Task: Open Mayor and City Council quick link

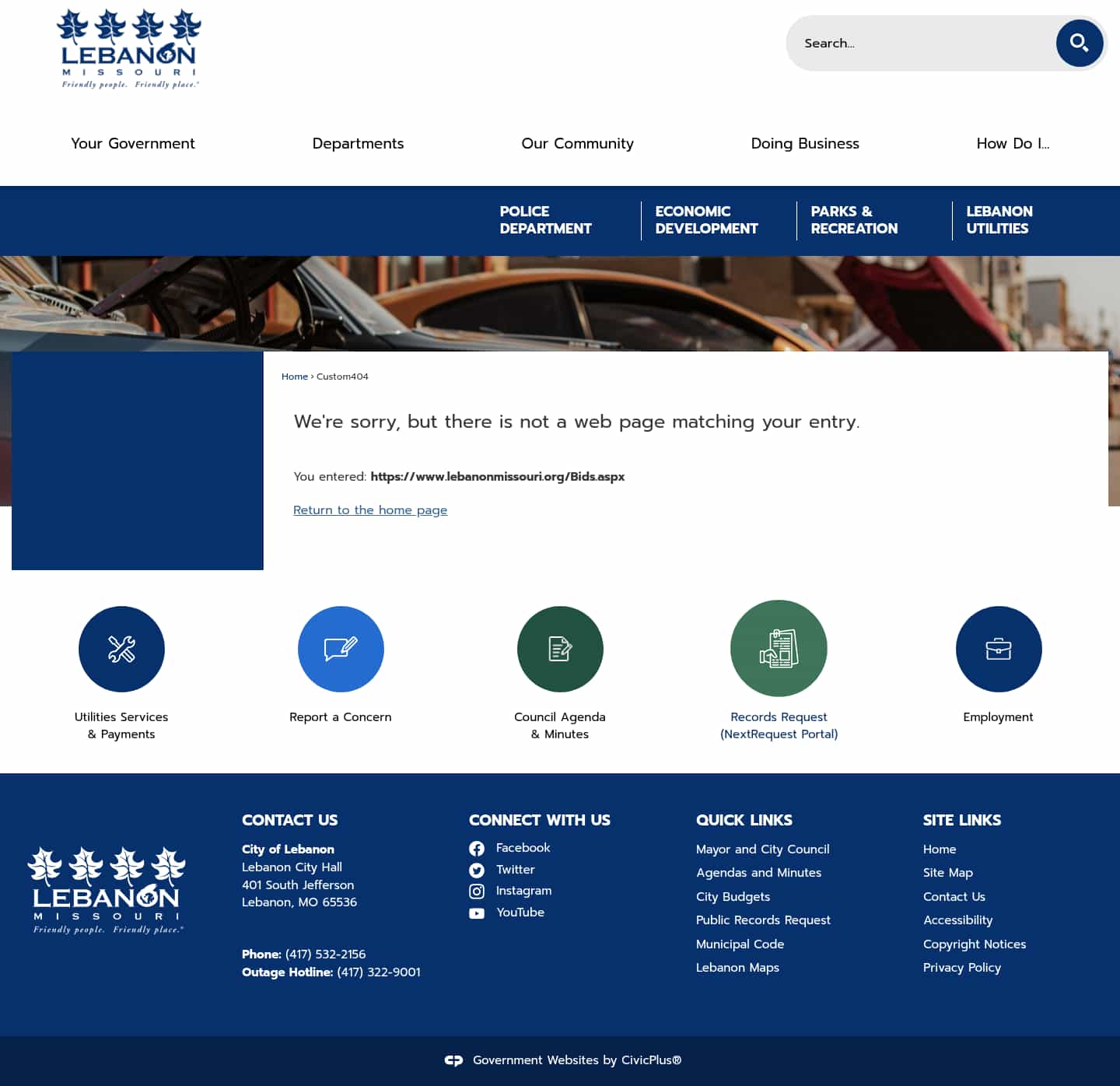Action: pyautogui.click(x=763, y=850)
